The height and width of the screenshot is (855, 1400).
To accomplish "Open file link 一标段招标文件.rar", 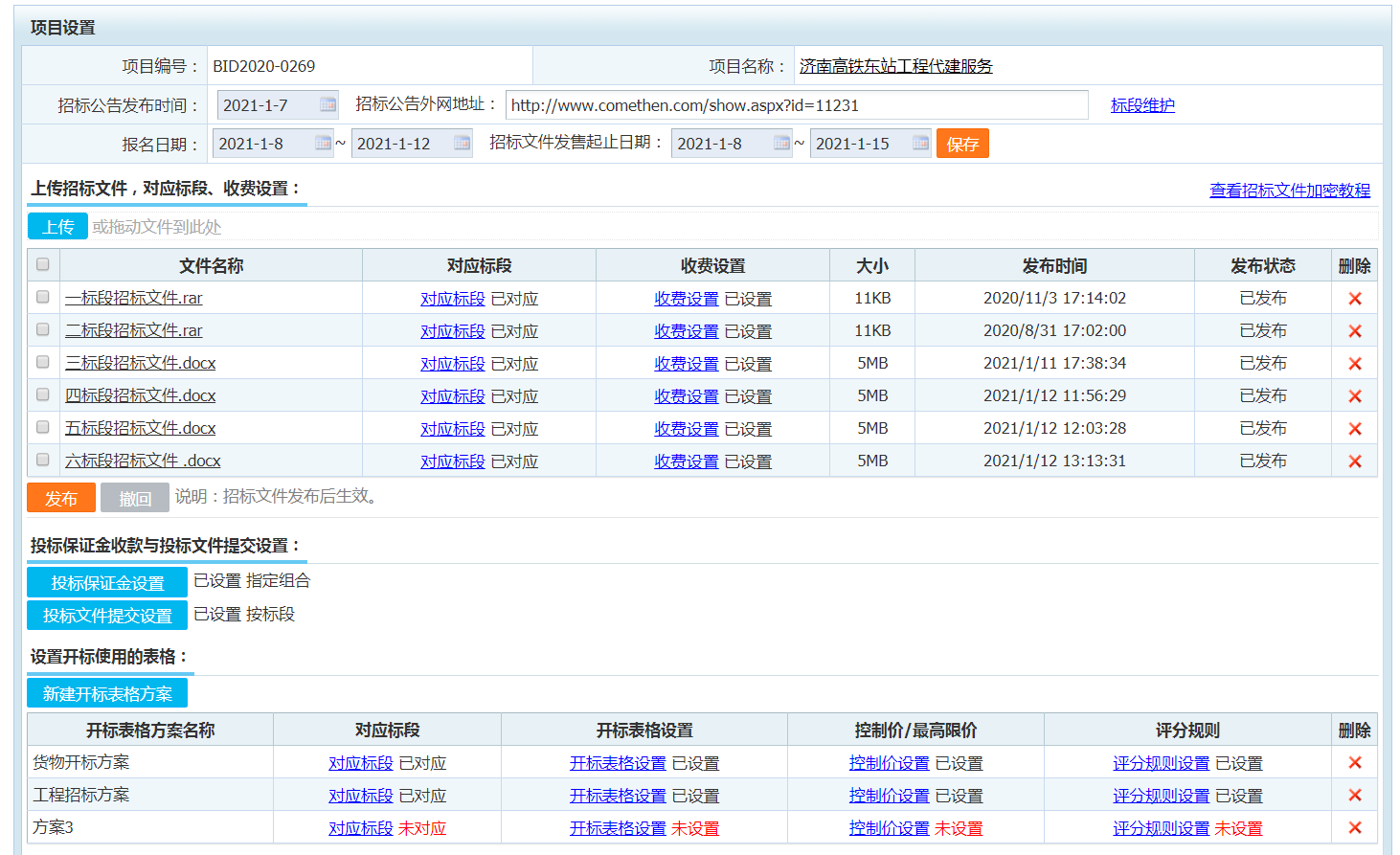I will [134, 298].
